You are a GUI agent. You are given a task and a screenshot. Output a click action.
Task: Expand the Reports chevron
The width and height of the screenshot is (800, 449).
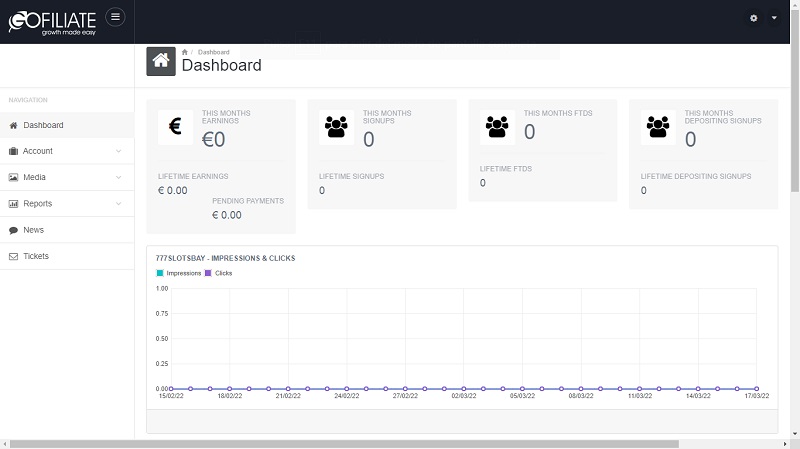coord(118,204)
